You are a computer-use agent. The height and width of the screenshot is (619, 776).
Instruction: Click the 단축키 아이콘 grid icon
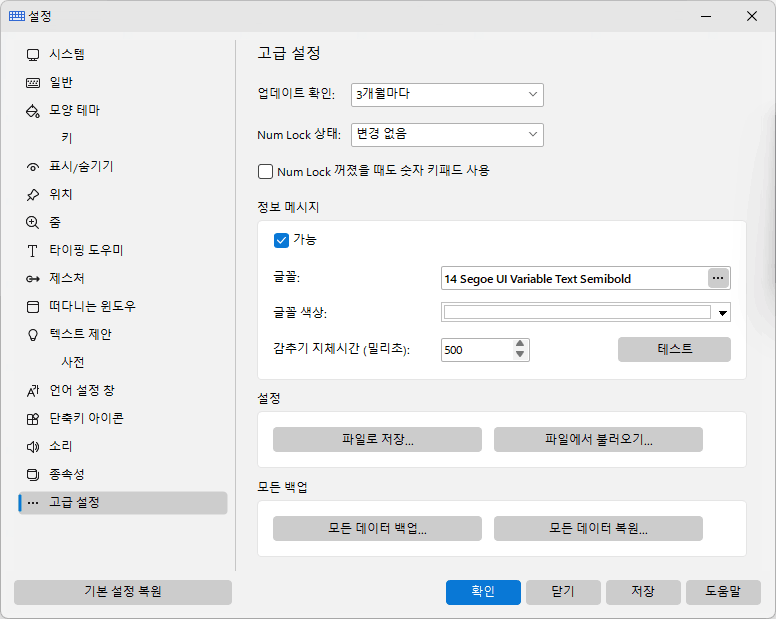33,419
